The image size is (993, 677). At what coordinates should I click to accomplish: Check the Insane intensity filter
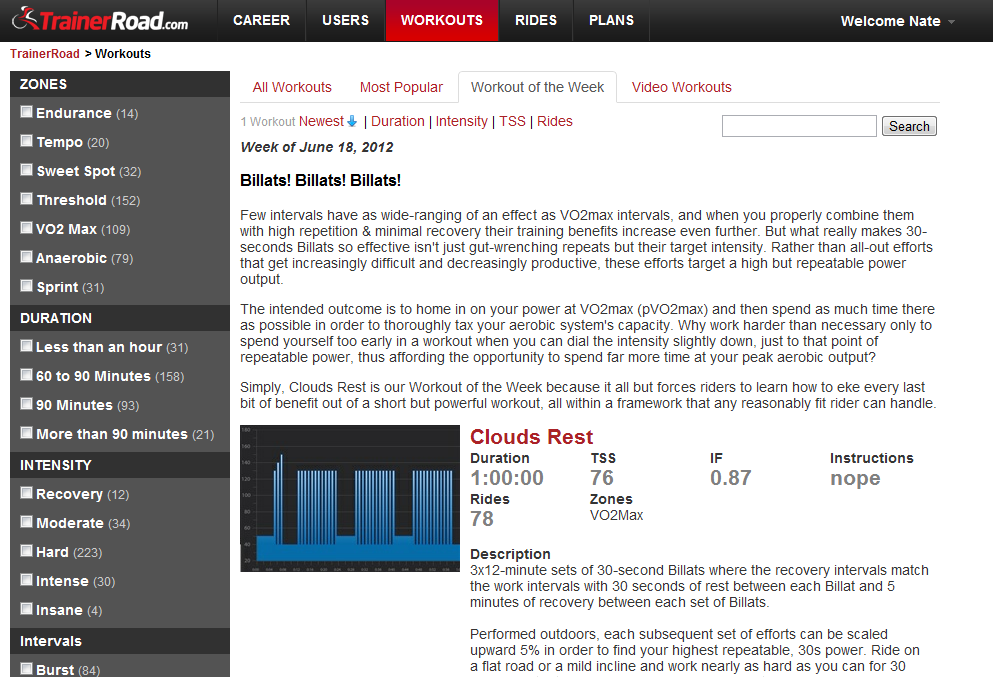pos(27,609)
